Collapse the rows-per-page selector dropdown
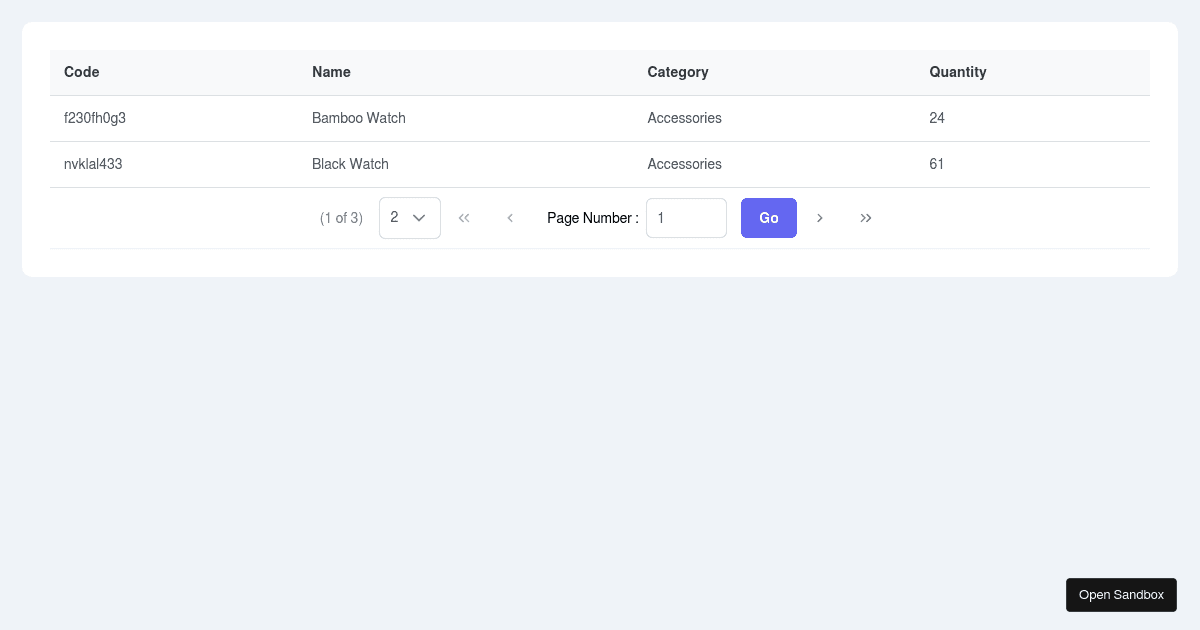This screenshot has width=1200, height=630. (x=409, y=217)
